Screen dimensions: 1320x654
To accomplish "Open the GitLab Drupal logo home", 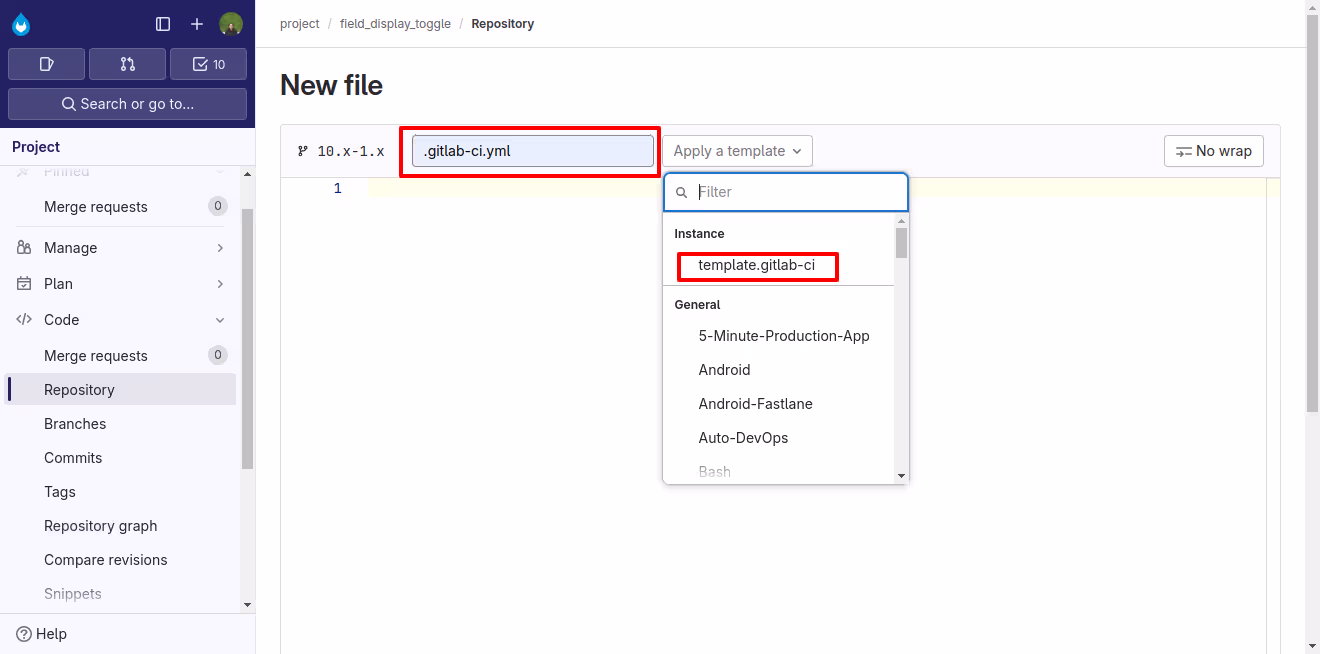I will click(21, 24).
